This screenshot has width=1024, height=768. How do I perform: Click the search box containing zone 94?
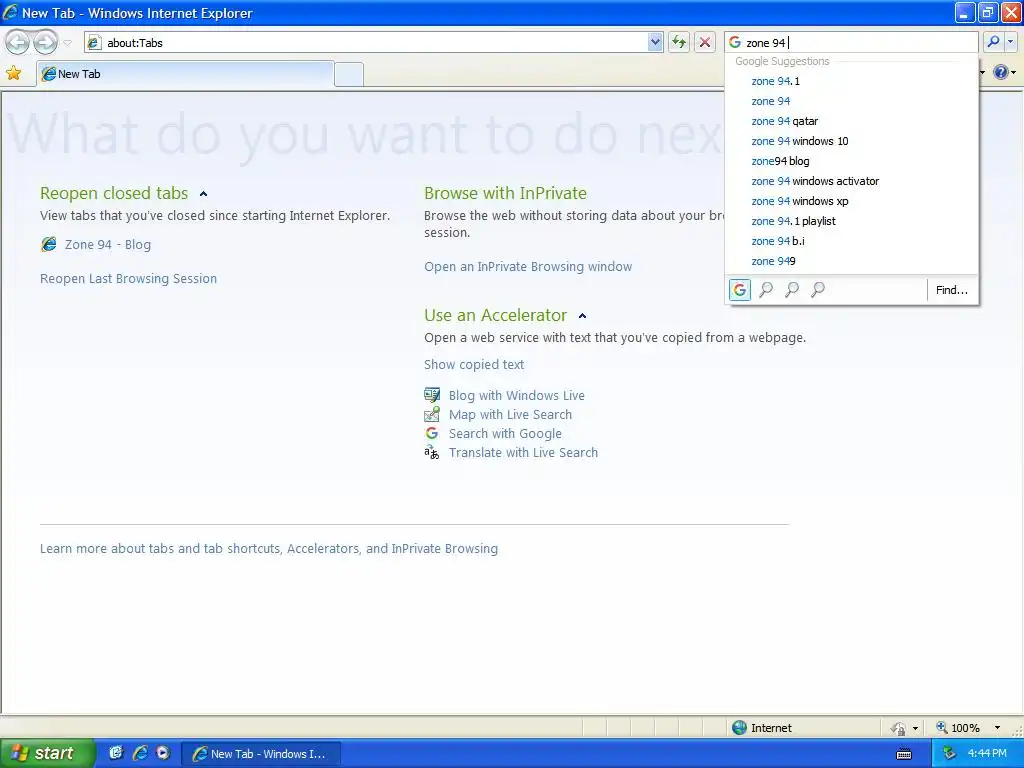click(851, 42)
